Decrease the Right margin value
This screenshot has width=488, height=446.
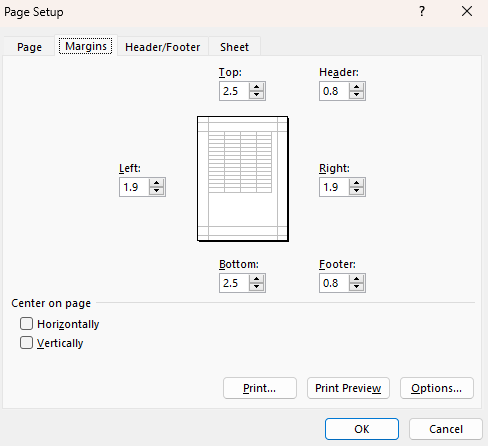click(x=356, y=191)
